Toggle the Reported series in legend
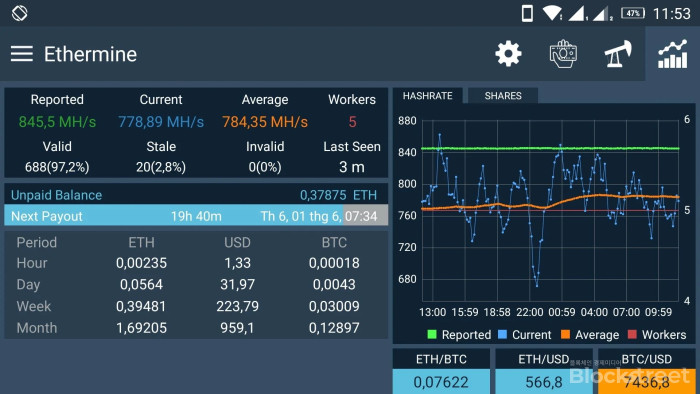 [459, 335]
